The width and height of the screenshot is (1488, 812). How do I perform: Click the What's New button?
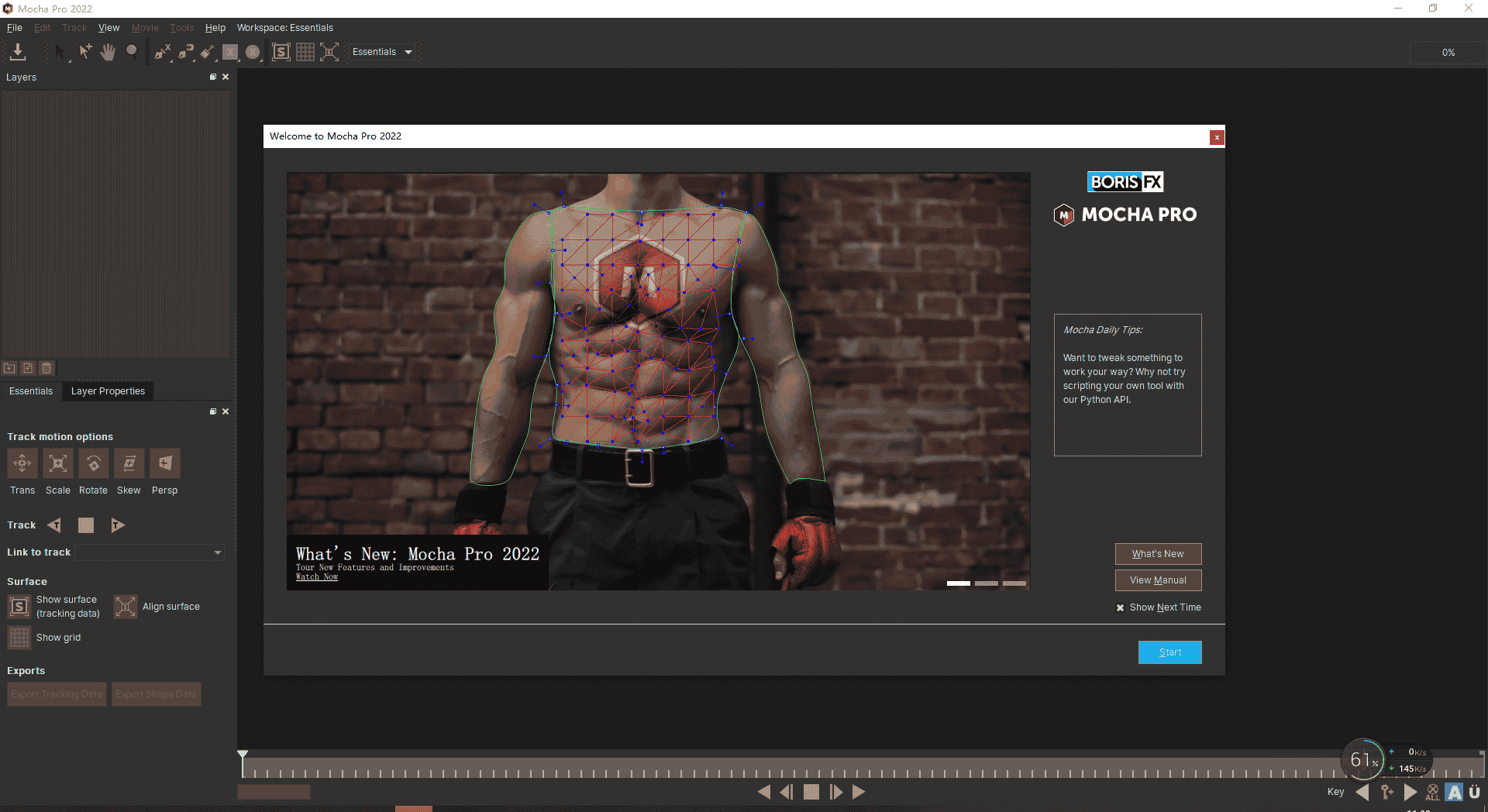click(1158, 554)
